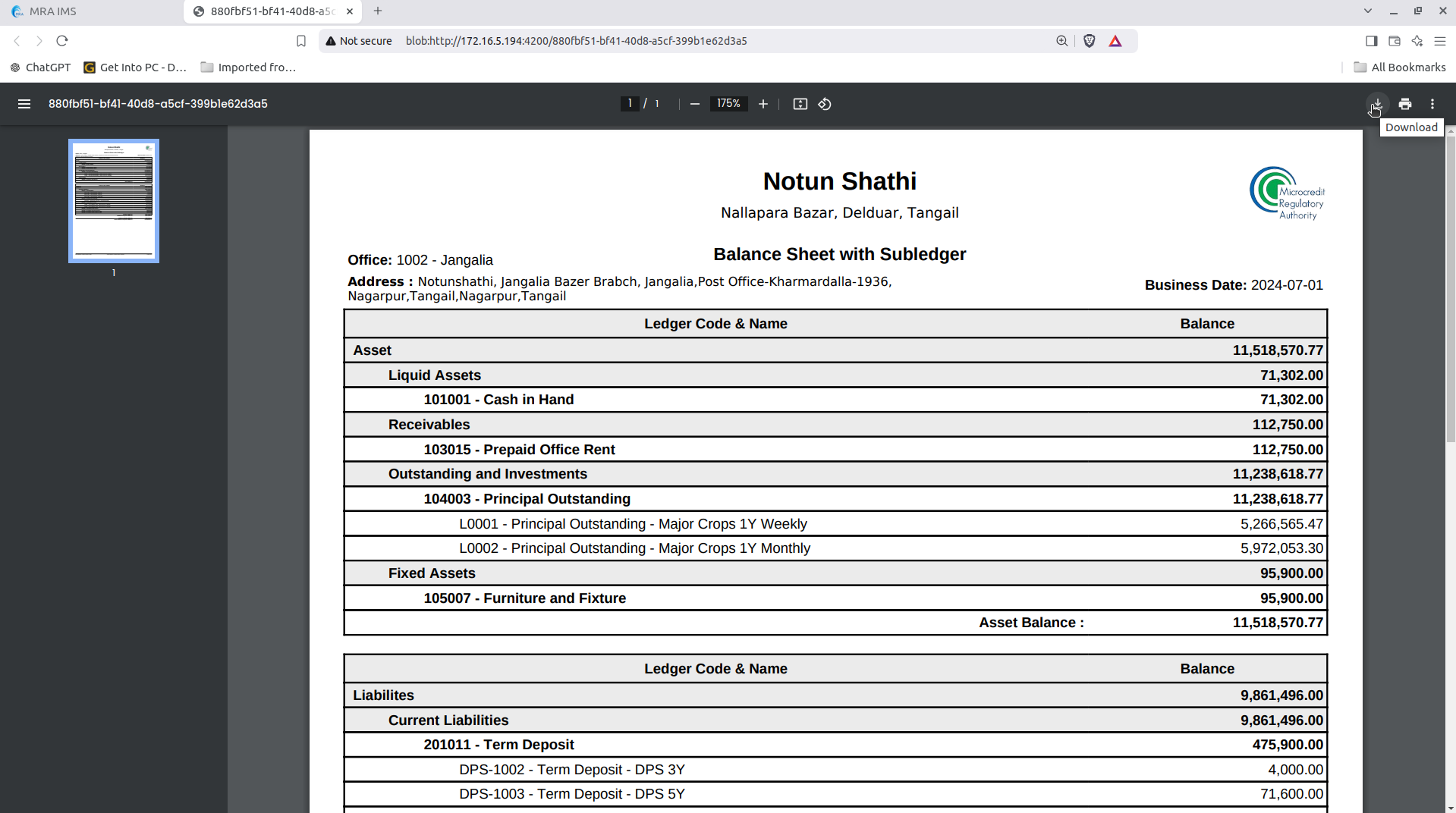The height and width of the screenshot is (813, 1456).
Task: Open the browser zoom indicator
Action: click(x=1062, y=41)
